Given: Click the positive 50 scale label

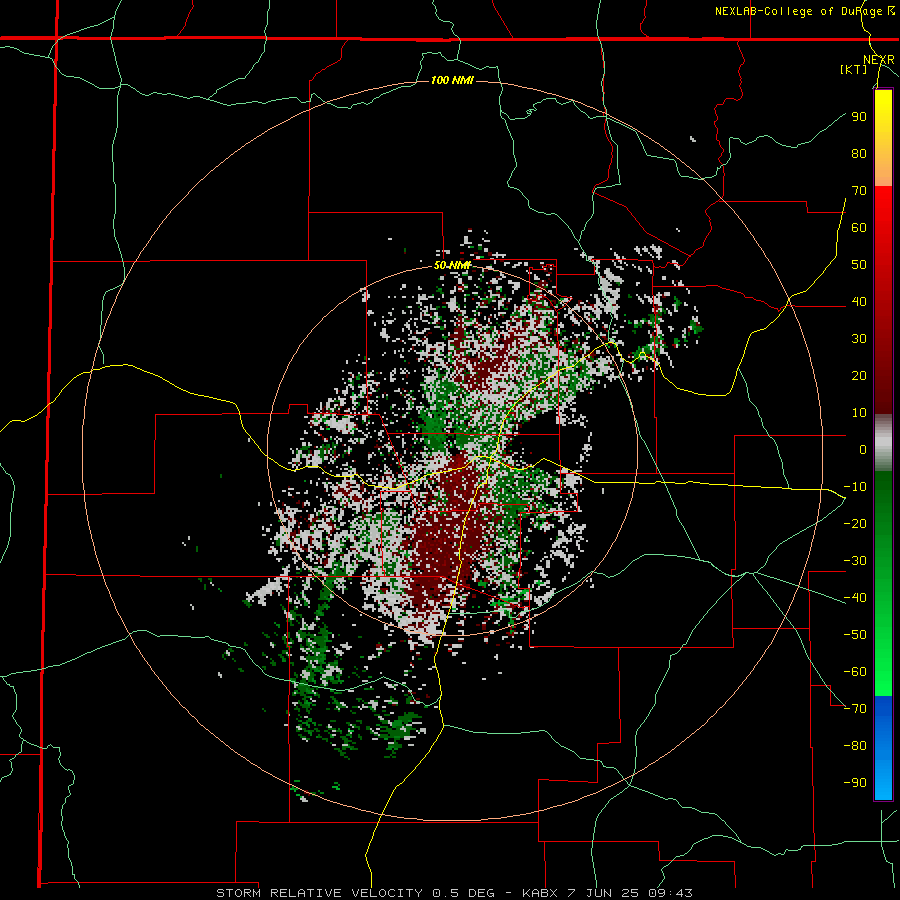Looking at the screenshot, I should (859, 265).
